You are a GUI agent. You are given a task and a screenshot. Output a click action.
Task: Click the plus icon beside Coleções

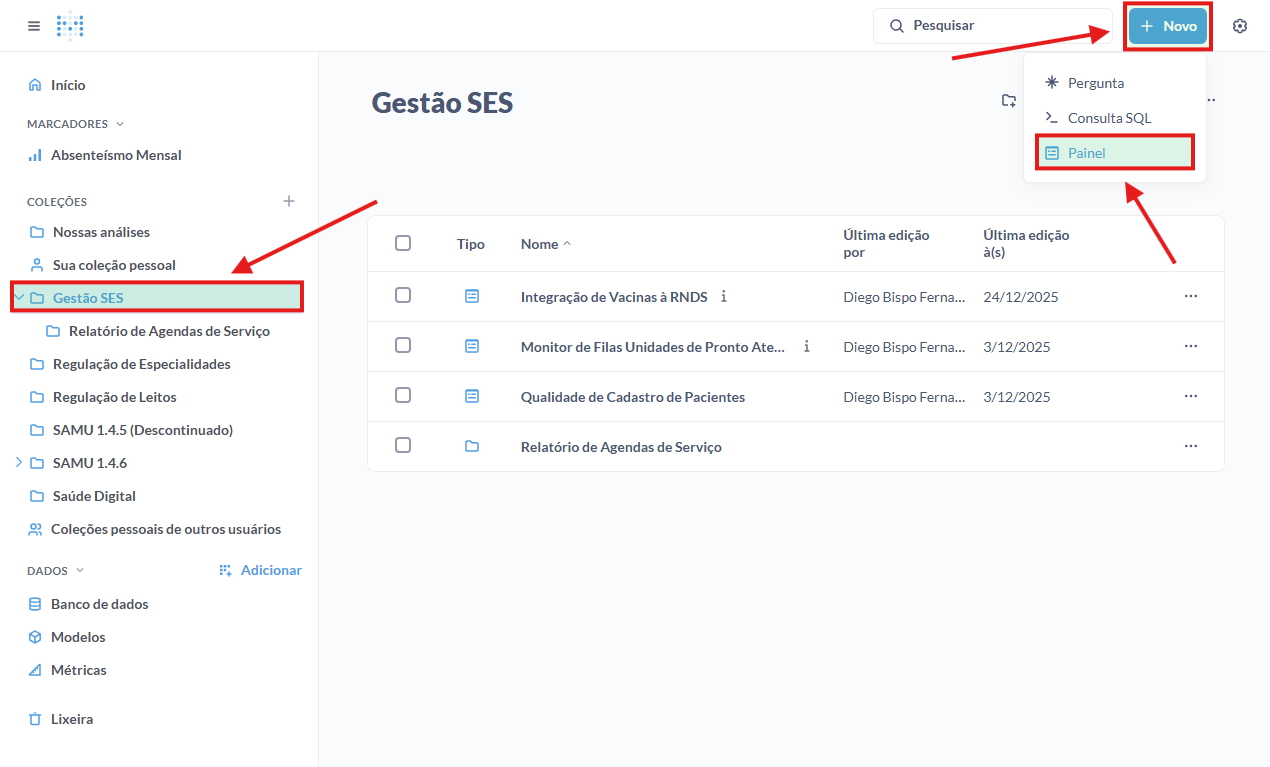coord(289,201)
